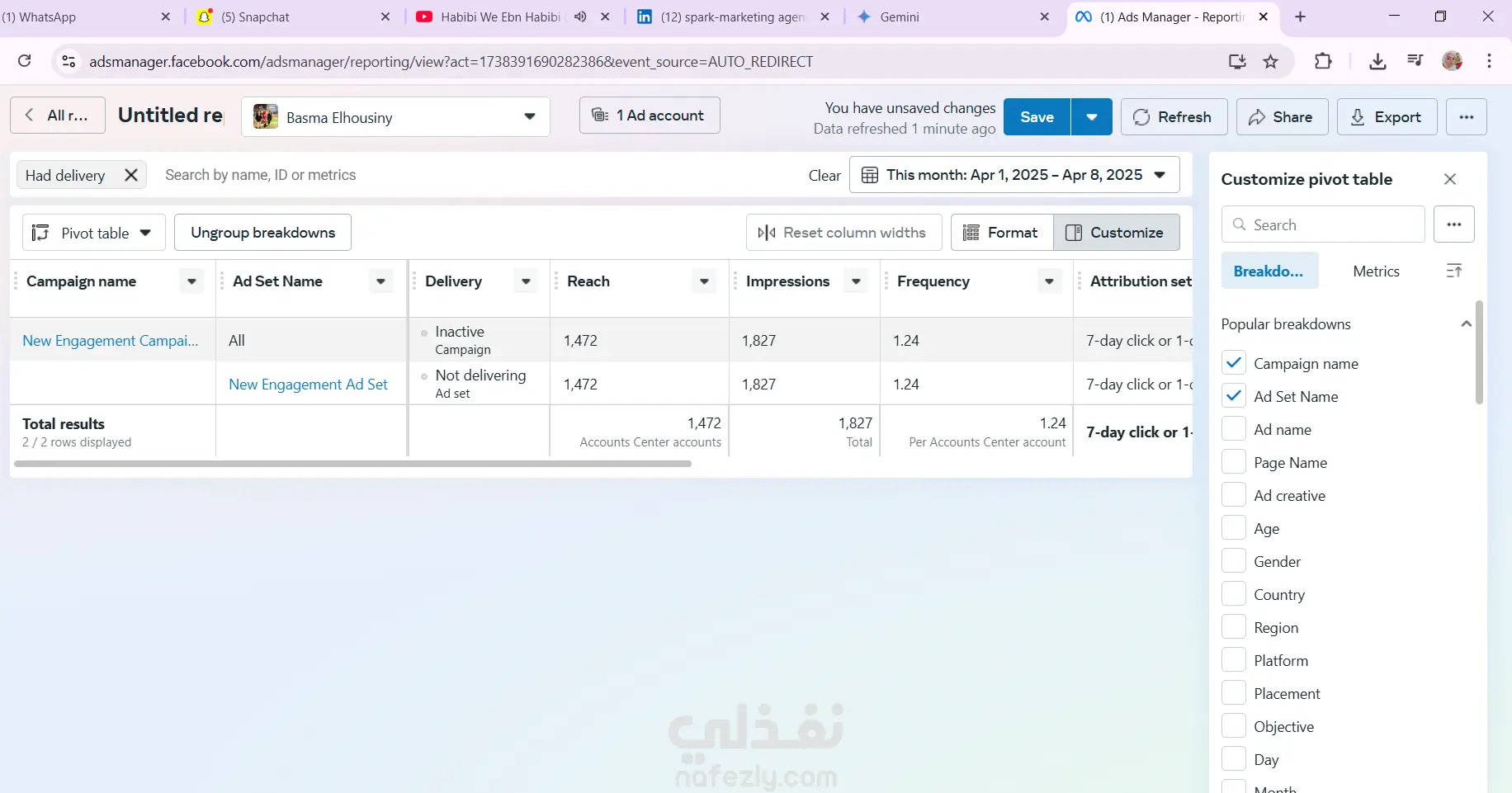
Task: Open Delivery column menu arrow
Action: [526, 281]
